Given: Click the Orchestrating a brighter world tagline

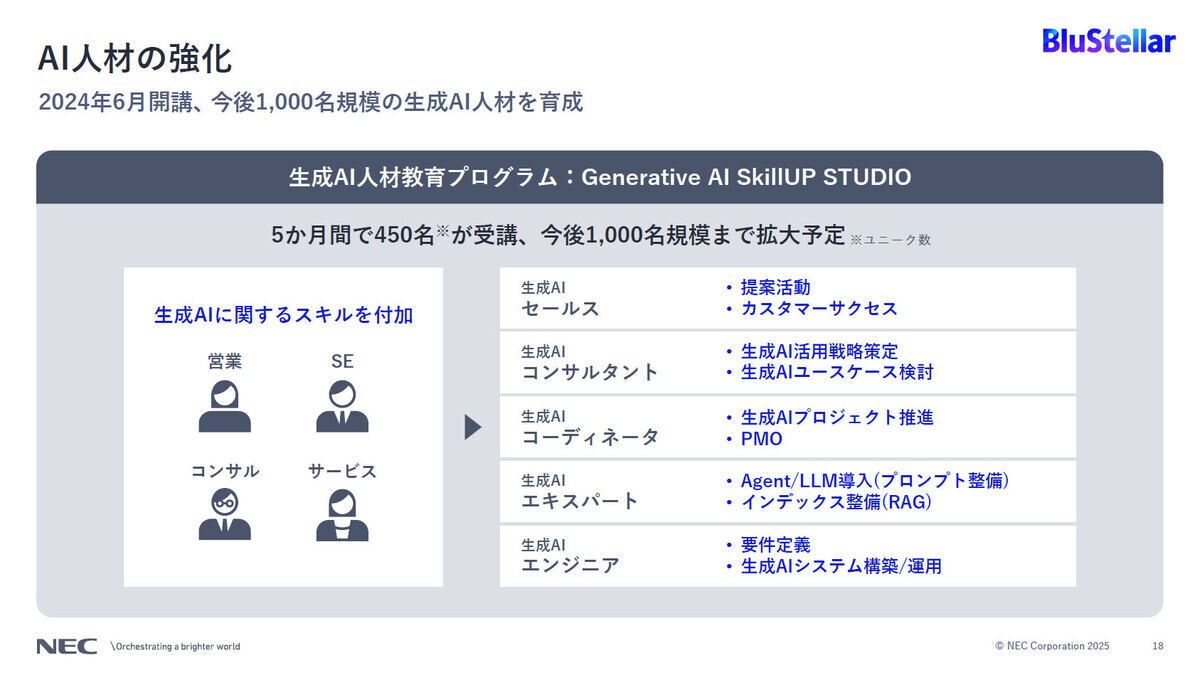Looking at the screenshot, I should [177, 646].
